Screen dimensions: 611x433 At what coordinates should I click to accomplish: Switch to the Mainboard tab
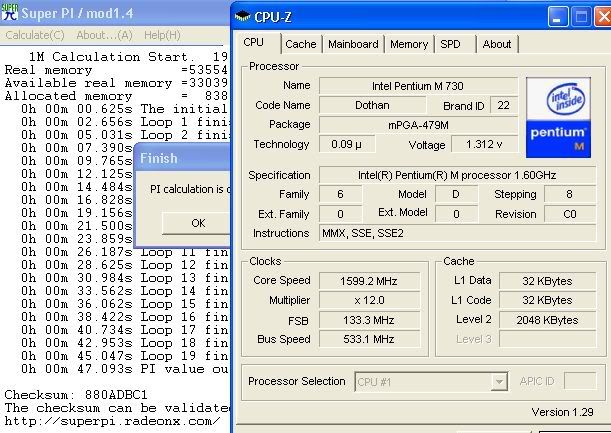(x=353, y=45)
